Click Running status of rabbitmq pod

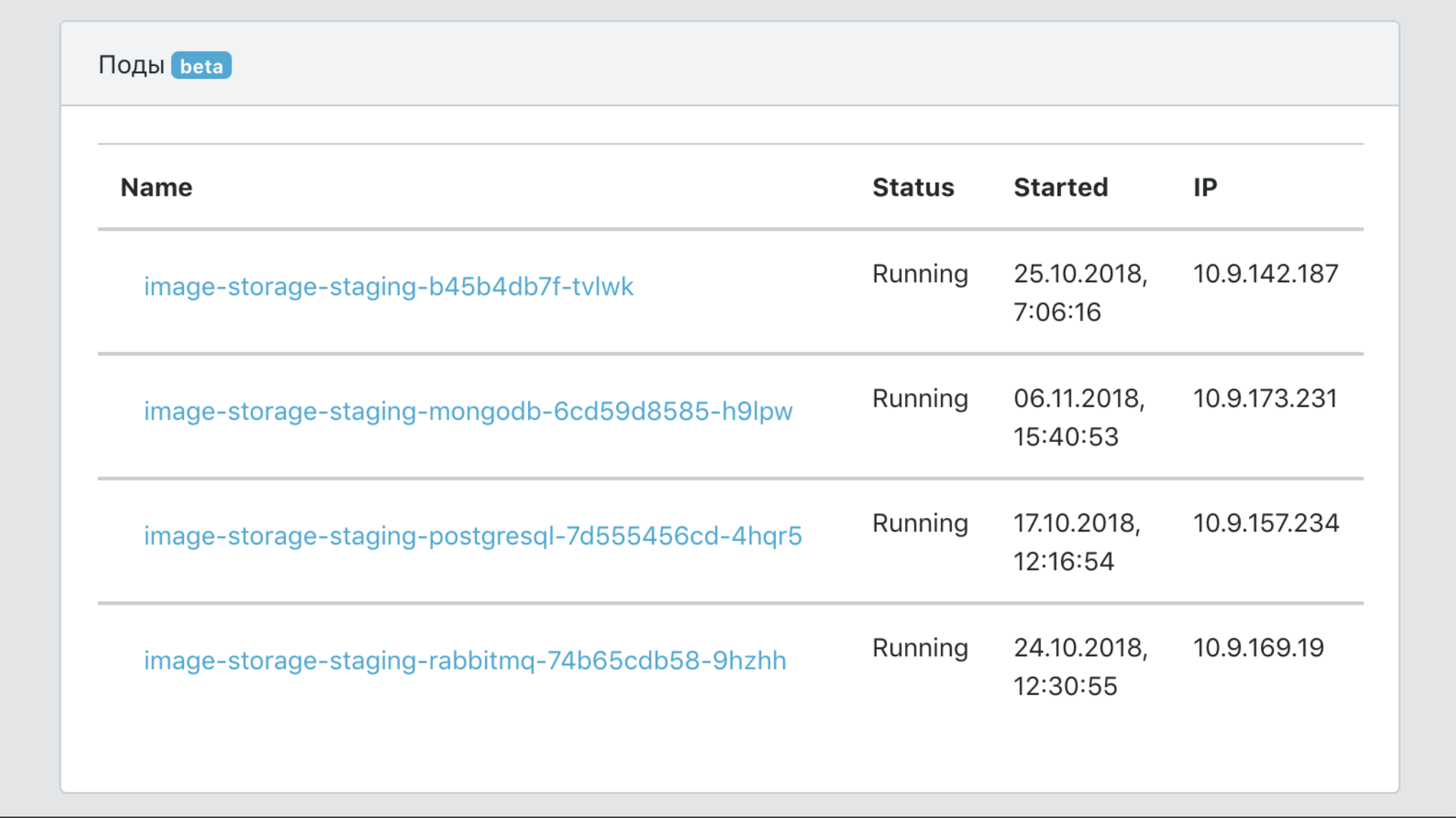(x=920, y=648)
